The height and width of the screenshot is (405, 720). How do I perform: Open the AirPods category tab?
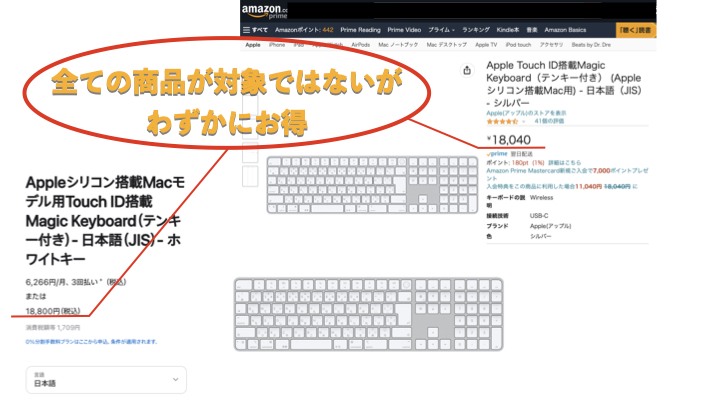coord(360,45)
